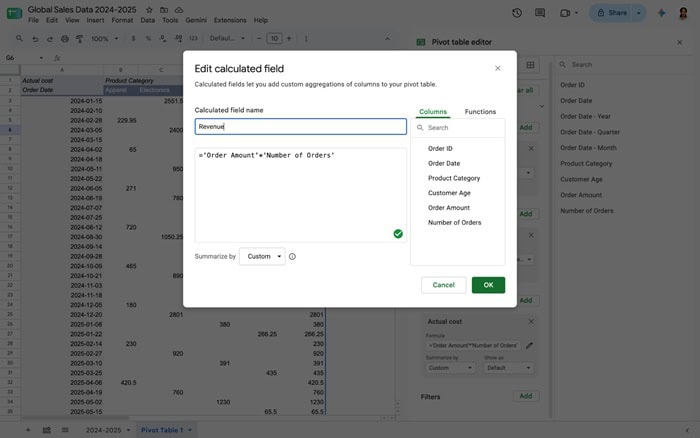Add a new sheet with plus icon
This screenshot has height=438, width=700.
coord(28,430)
